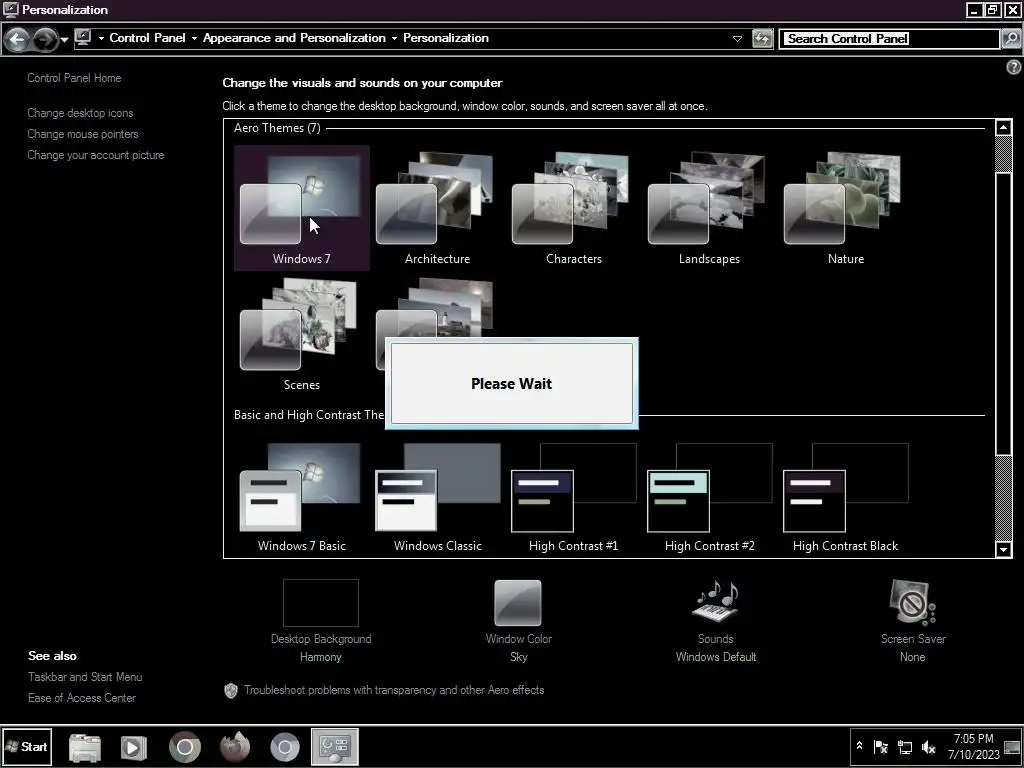Click the Forward navigation arrow

click(x=44, y=39)
